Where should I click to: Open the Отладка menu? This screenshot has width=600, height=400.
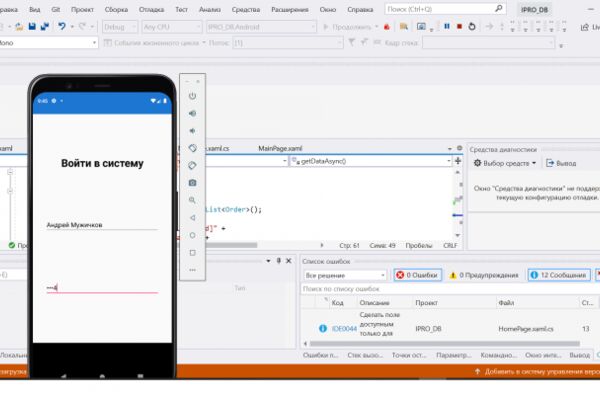[x=151, y=10]
